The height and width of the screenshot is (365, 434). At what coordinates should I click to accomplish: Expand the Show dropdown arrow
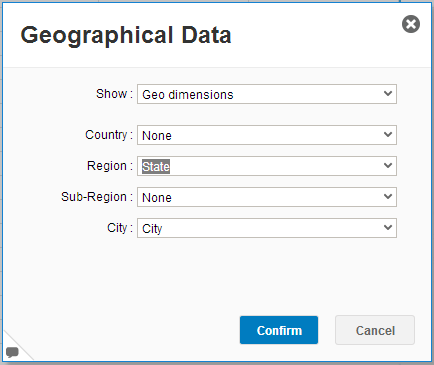[388, 94]
